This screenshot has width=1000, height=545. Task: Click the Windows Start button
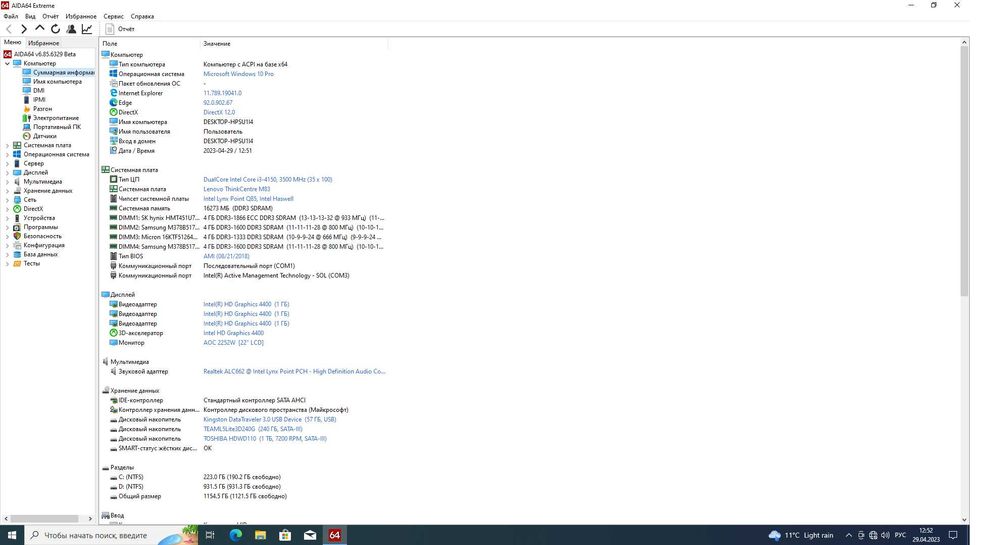pos(11,535)
